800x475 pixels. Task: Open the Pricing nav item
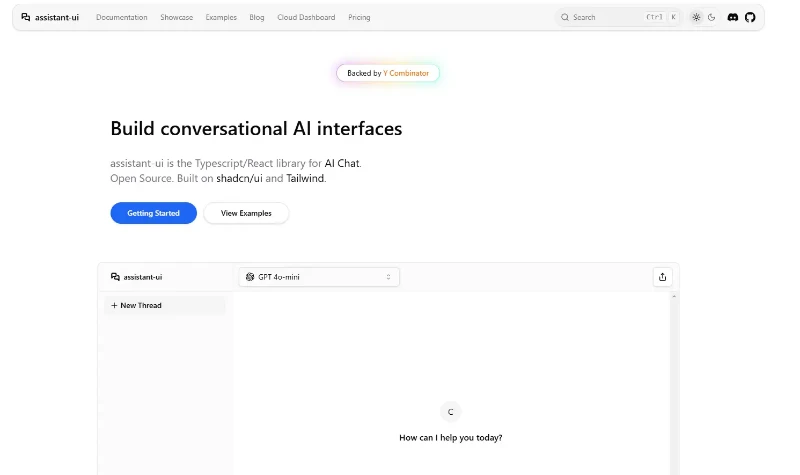pos(359,17)
